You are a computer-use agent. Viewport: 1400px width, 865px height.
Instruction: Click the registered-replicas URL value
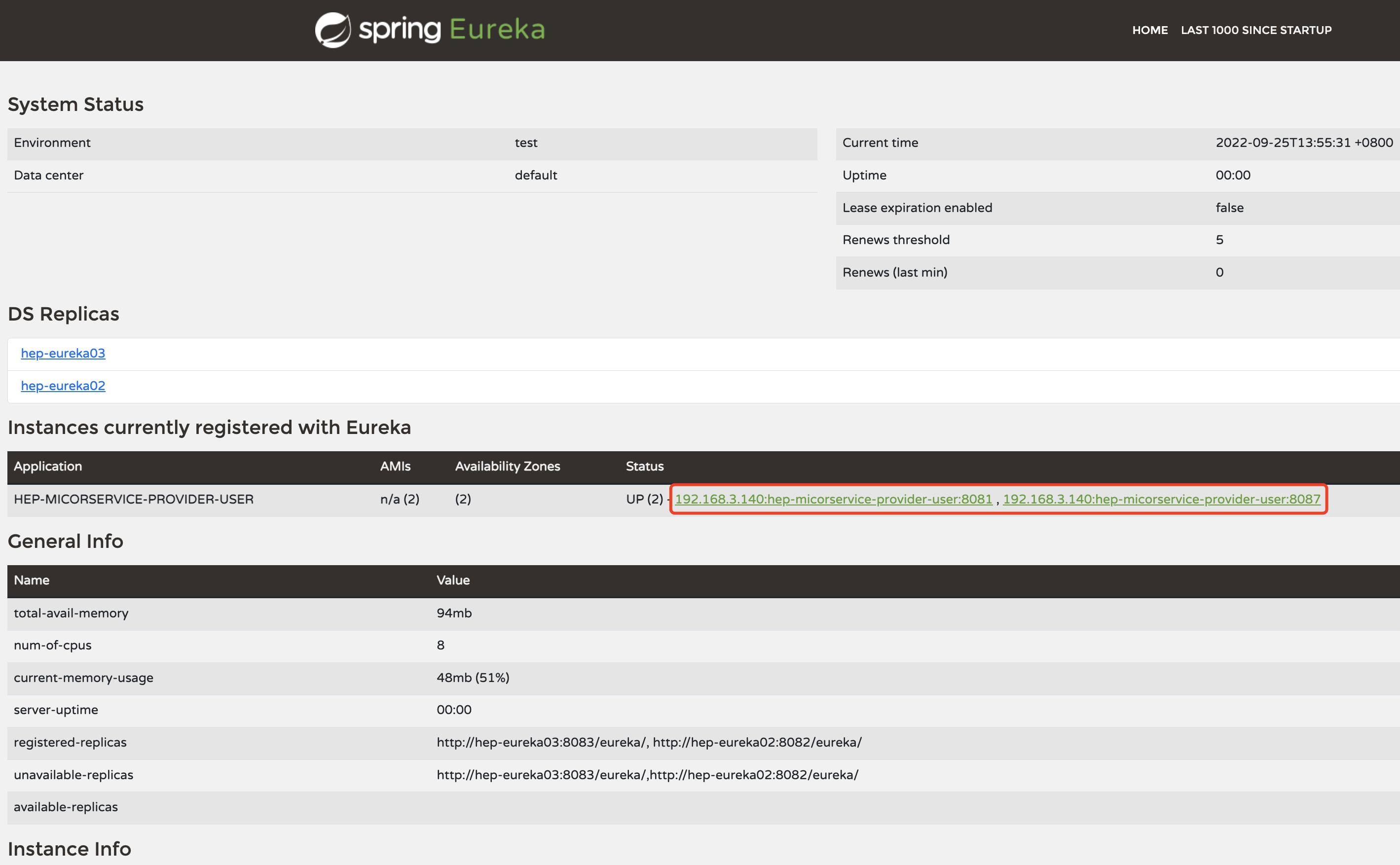coord(649,742)
